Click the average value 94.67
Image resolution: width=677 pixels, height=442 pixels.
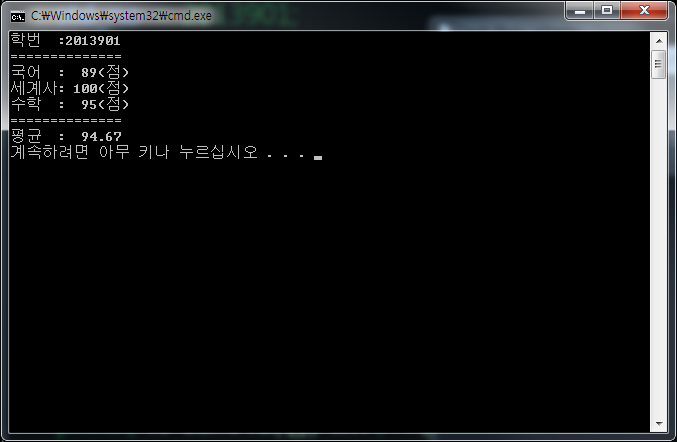(101, 136)
